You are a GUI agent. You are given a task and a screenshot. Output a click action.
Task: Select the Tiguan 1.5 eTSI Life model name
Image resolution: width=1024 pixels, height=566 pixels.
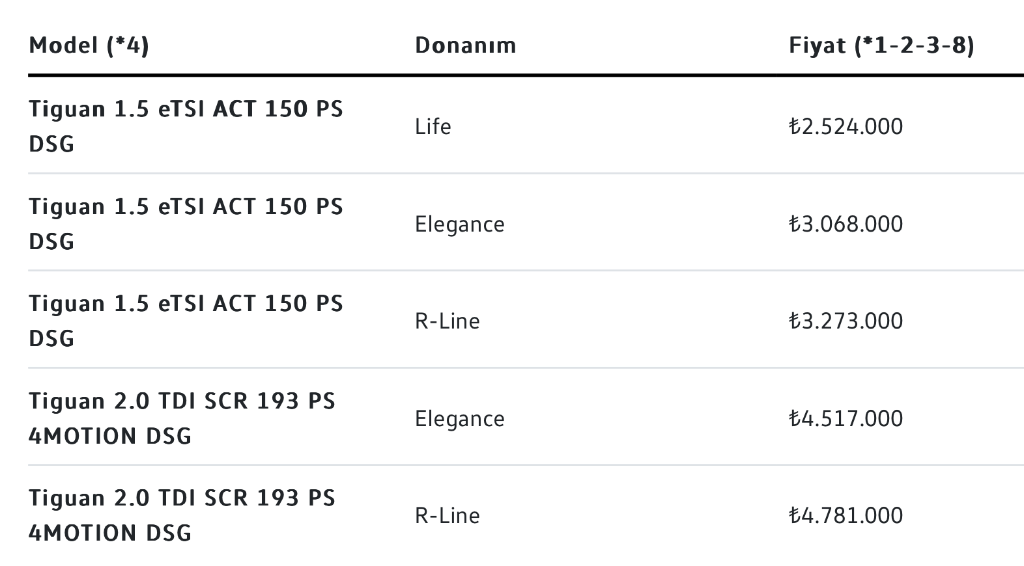point(186,126)
